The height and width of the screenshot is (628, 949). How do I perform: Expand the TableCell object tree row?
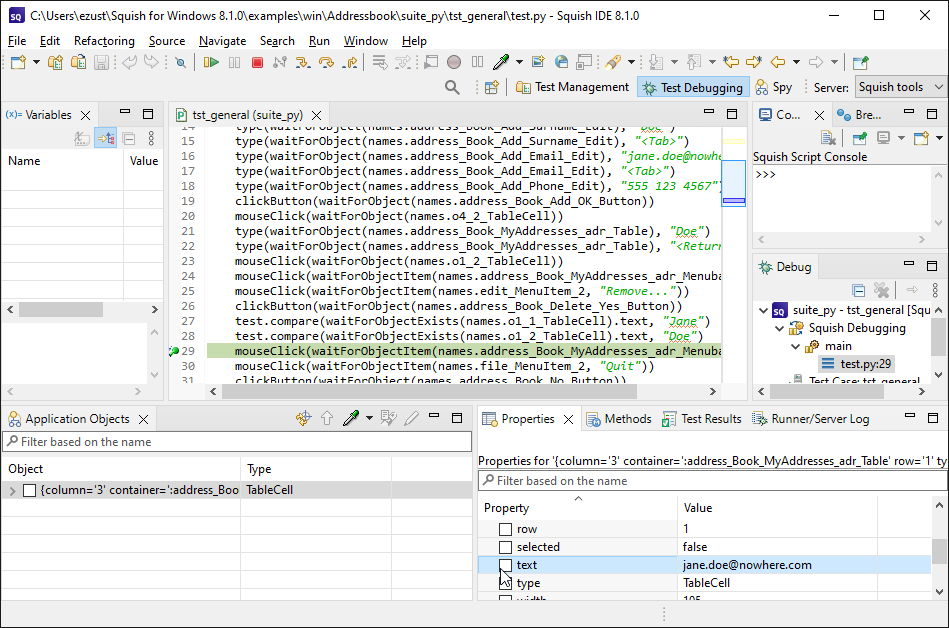point(12,491)
